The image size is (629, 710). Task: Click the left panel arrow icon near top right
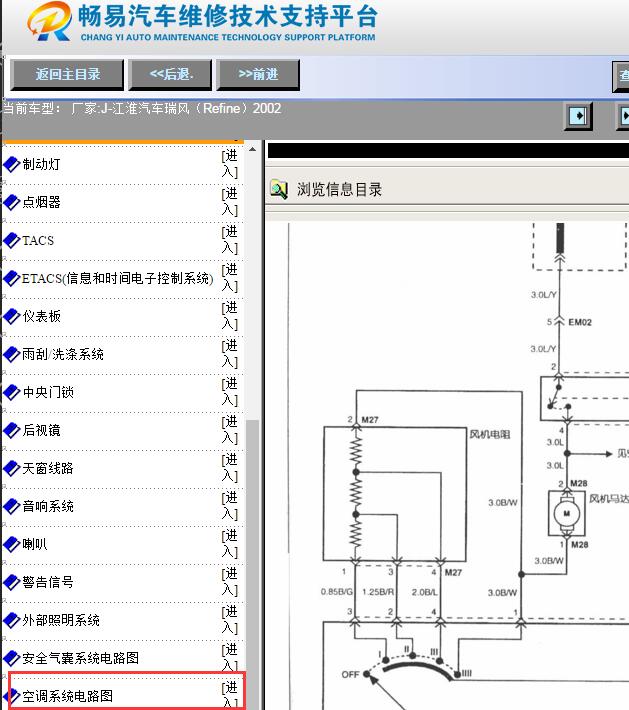pos(579,116)
